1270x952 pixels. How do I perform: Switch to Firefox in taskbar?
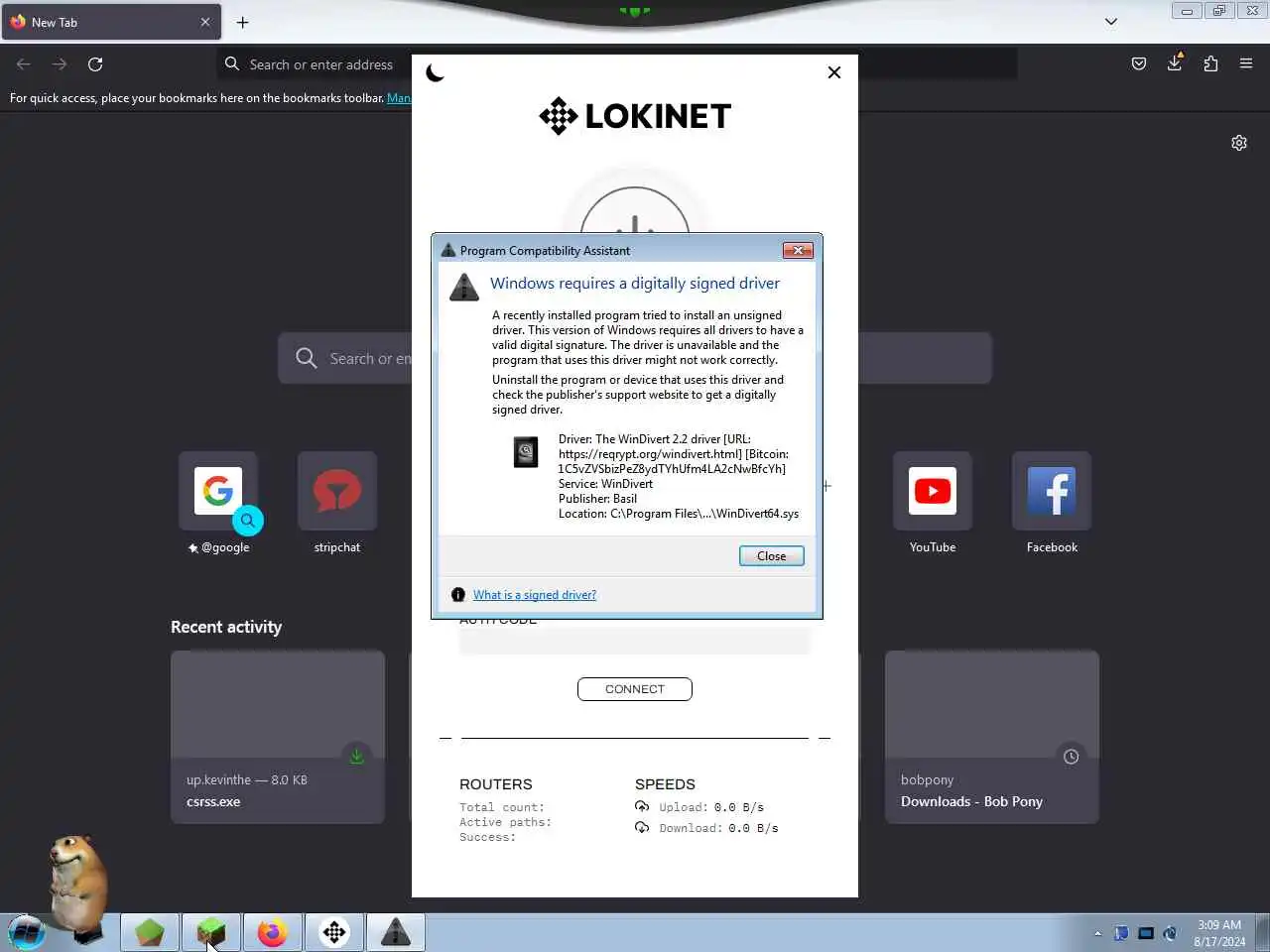[273, 932]
